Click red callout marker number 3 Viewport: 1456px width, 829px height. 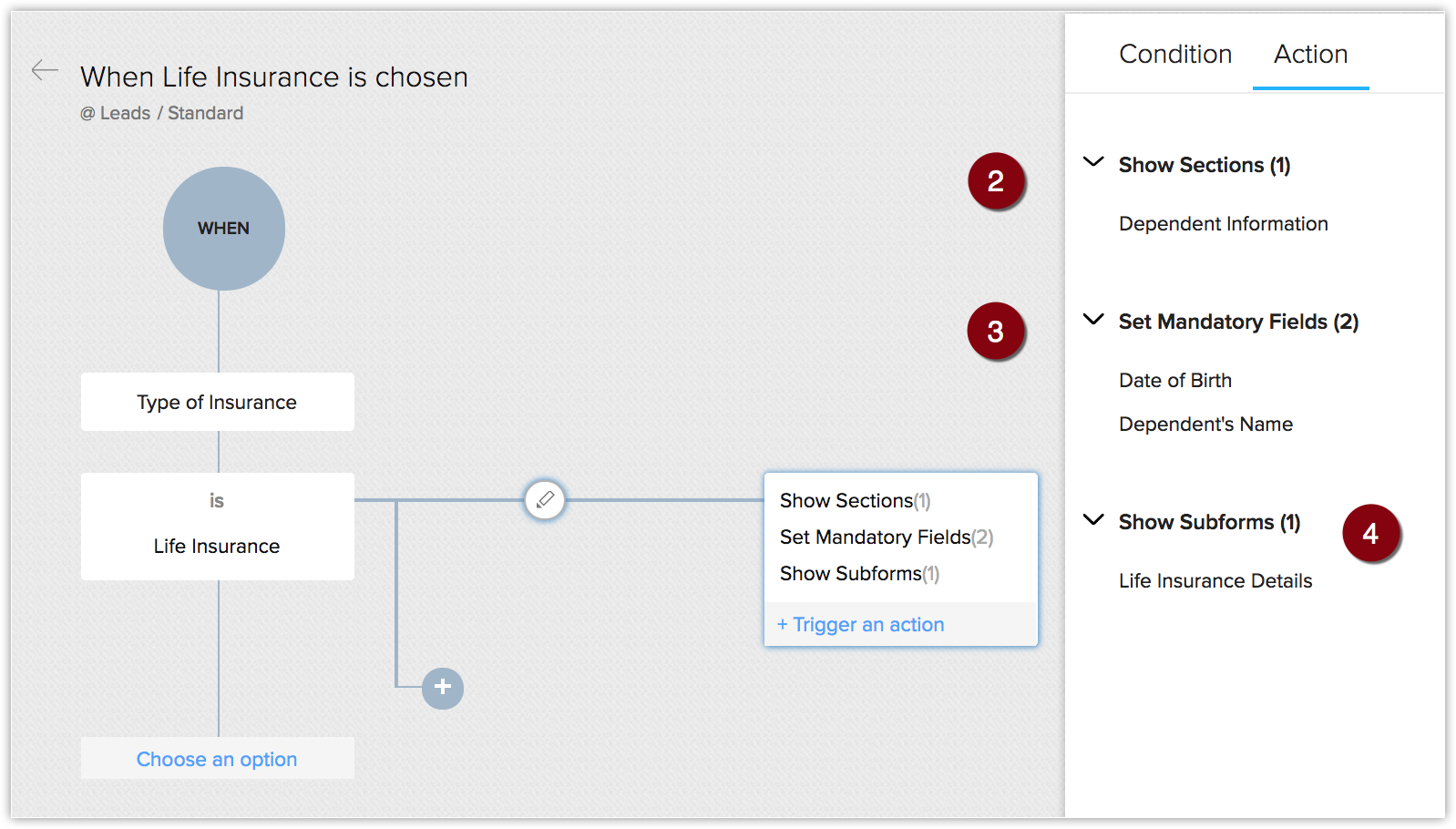pyautogui.click(x=996, y=332)
